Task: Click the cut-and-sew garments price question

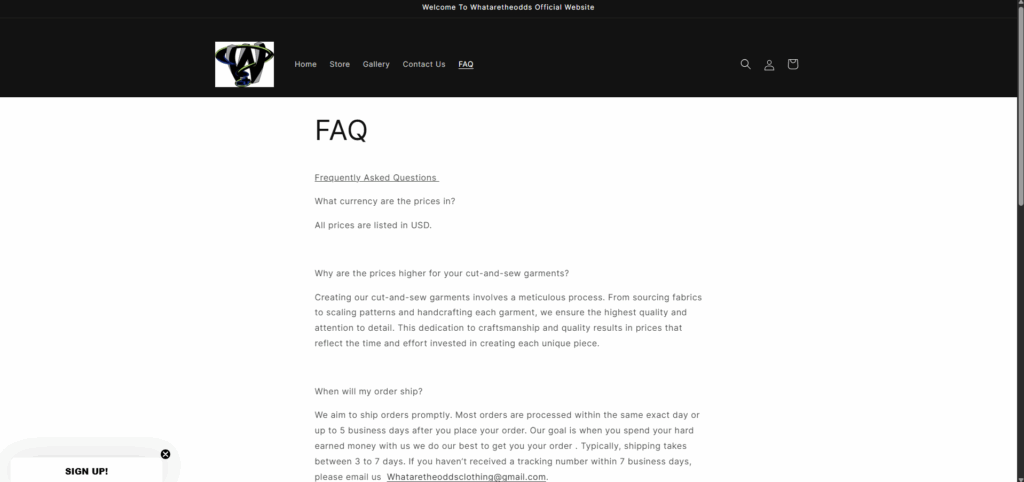Action: [x=441, y=273]
